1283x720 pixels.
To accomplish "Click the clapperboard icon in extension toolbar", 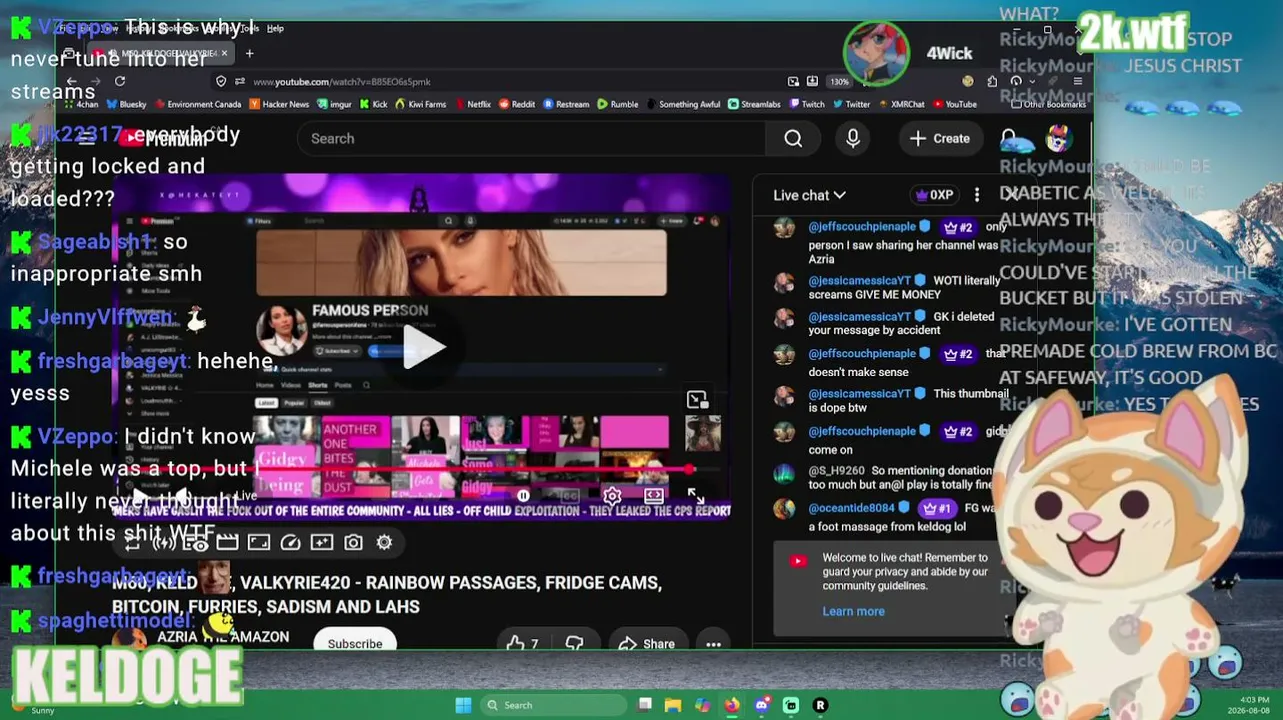I will (227, 542).
